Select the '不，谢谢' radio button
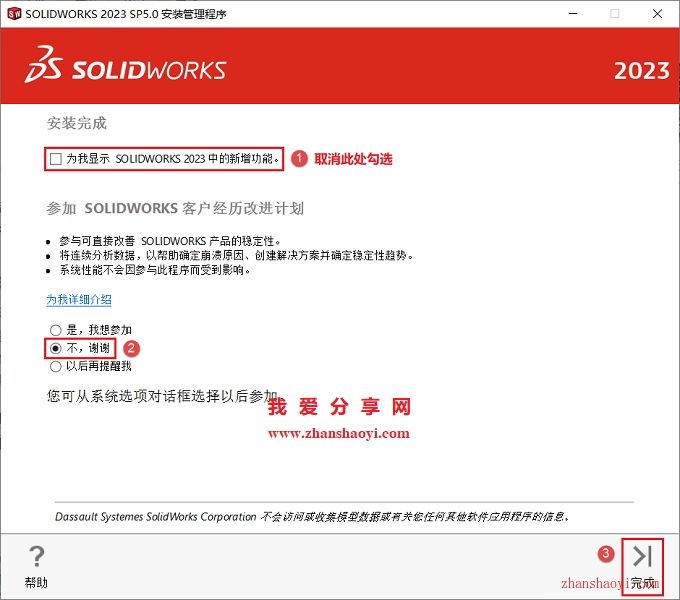 [x=56, y=348]
